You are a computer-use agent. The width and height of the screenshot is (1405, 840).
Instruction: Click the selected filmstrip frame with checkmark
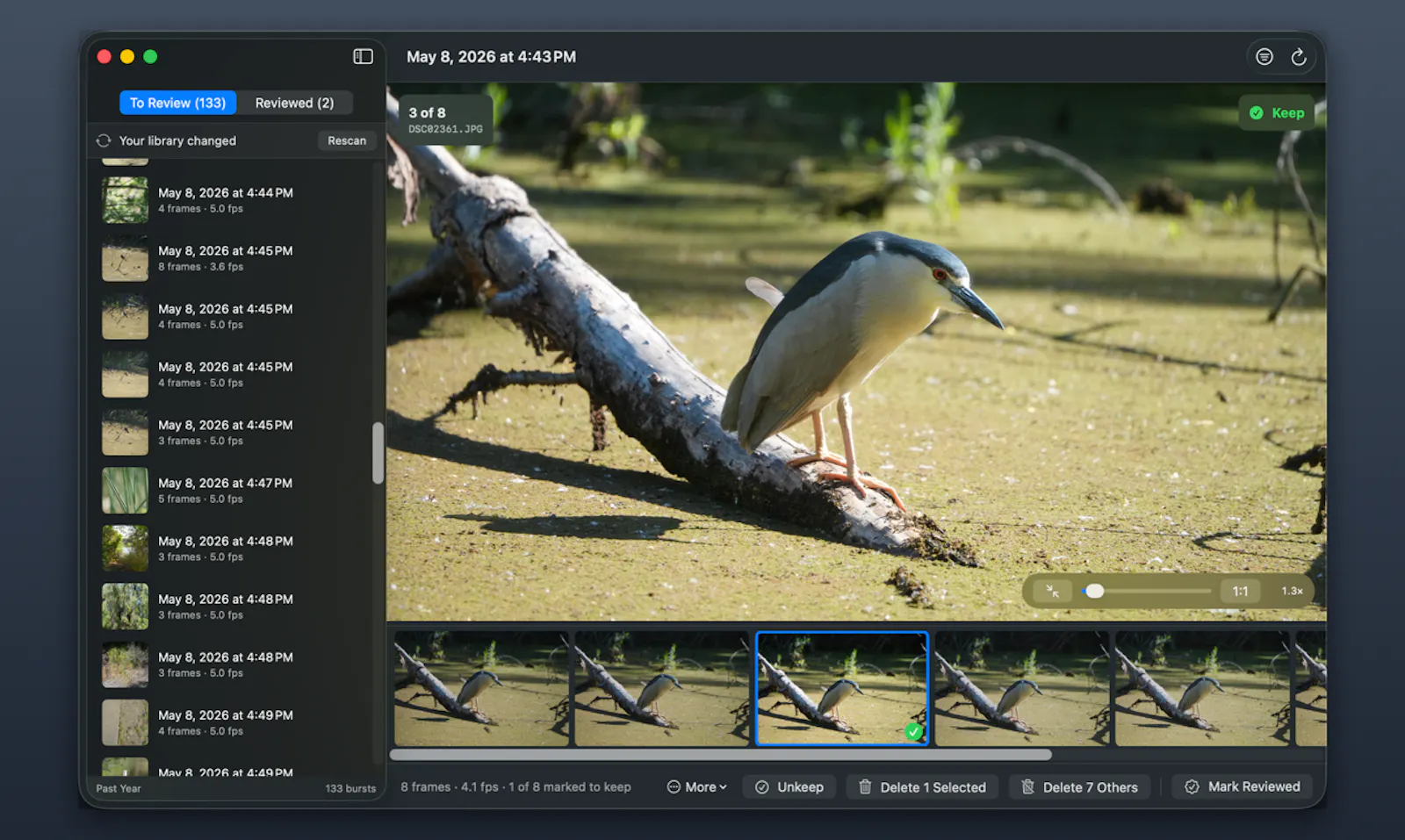click(842, 689)
